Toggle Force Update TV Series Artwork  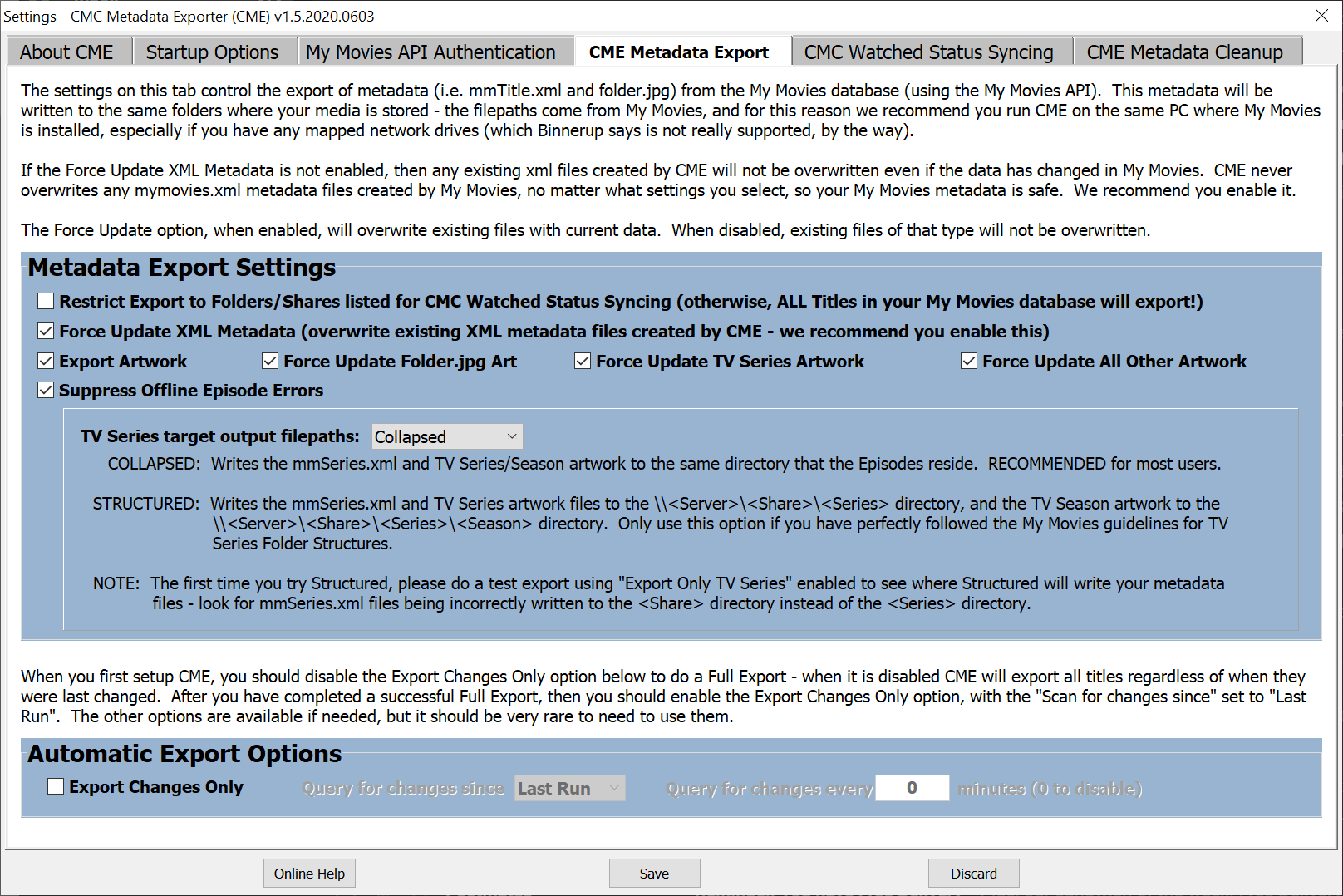coord(583,362)
